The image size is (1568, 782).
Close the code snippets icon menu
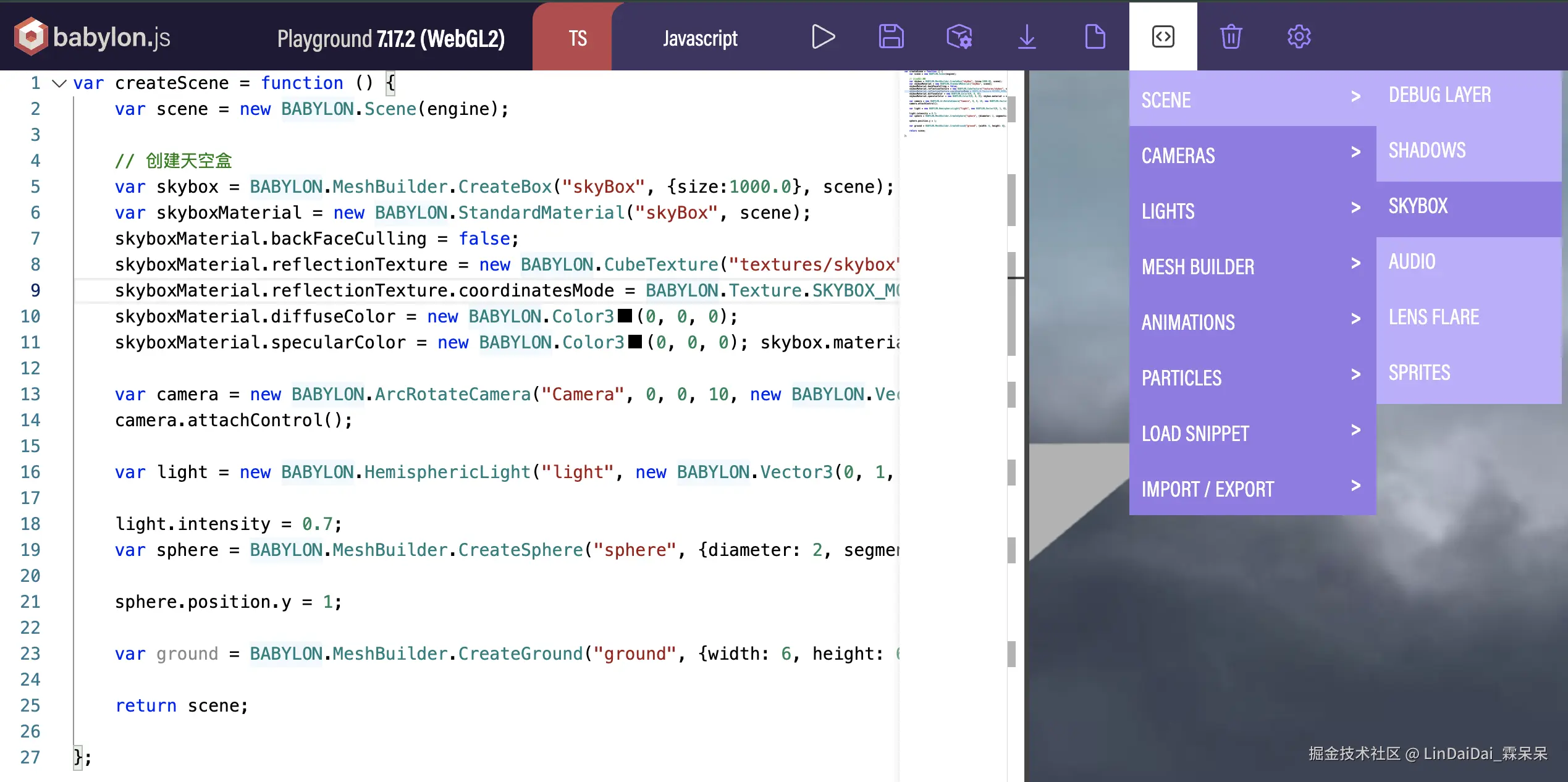[x=1163, y=37]
